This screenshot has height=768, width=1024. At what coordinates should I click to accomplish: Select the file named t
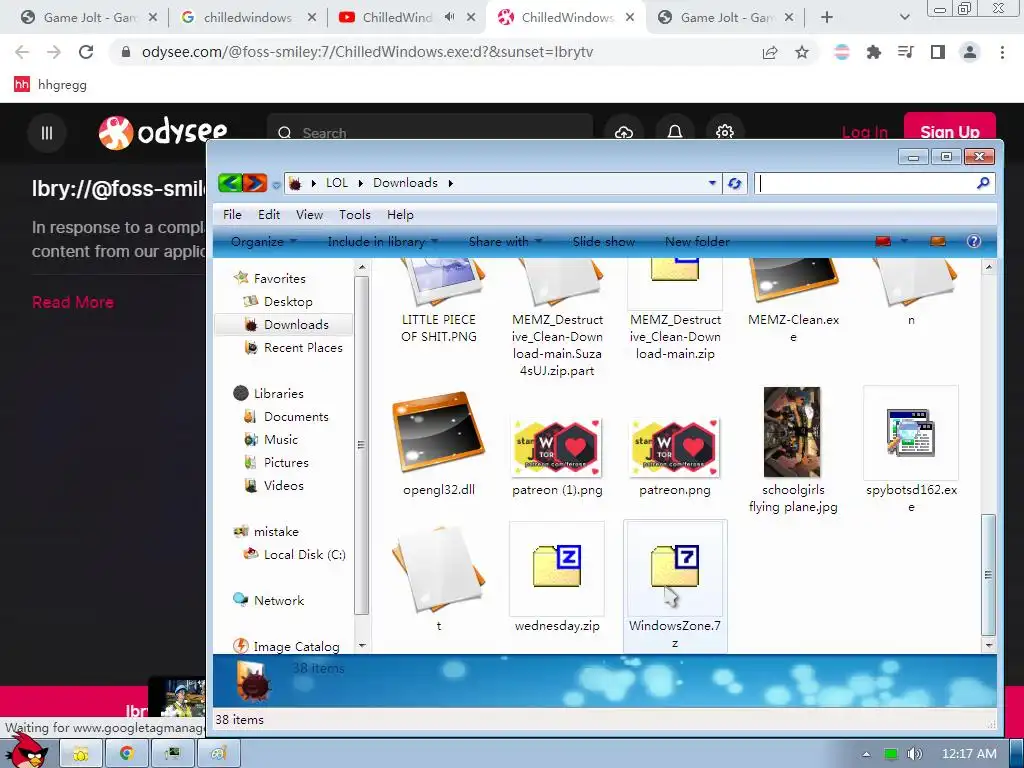click(x=439, y=578)
